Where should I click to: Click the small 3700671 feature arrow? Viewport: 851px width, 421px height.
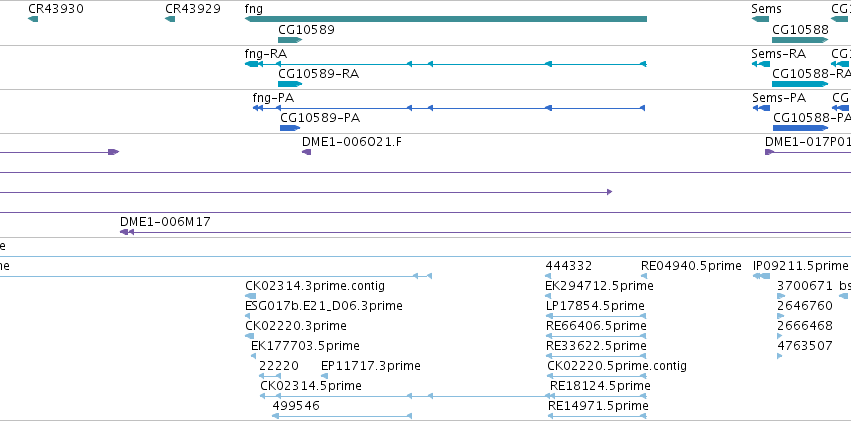781,296
